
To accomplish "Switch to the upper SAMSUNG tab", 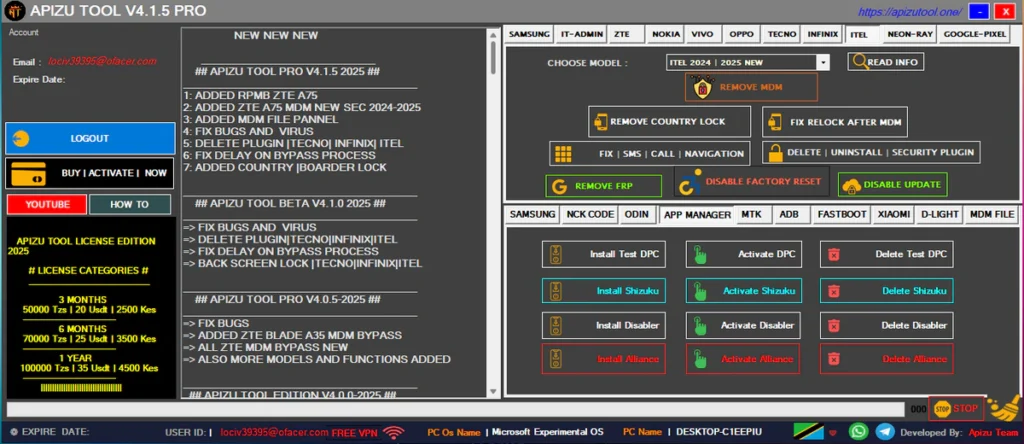I will click(x=530, y=34).
